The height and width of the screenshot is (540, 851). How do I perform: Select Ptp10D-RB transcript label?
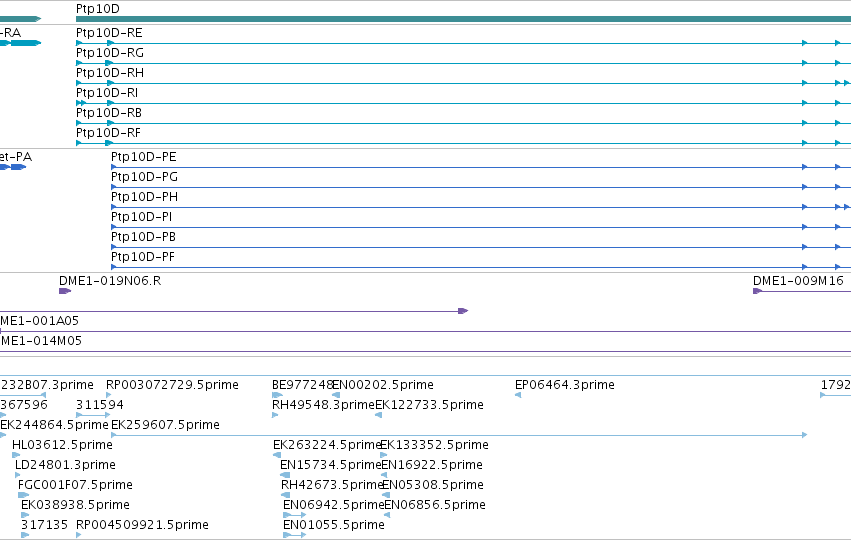109,113
